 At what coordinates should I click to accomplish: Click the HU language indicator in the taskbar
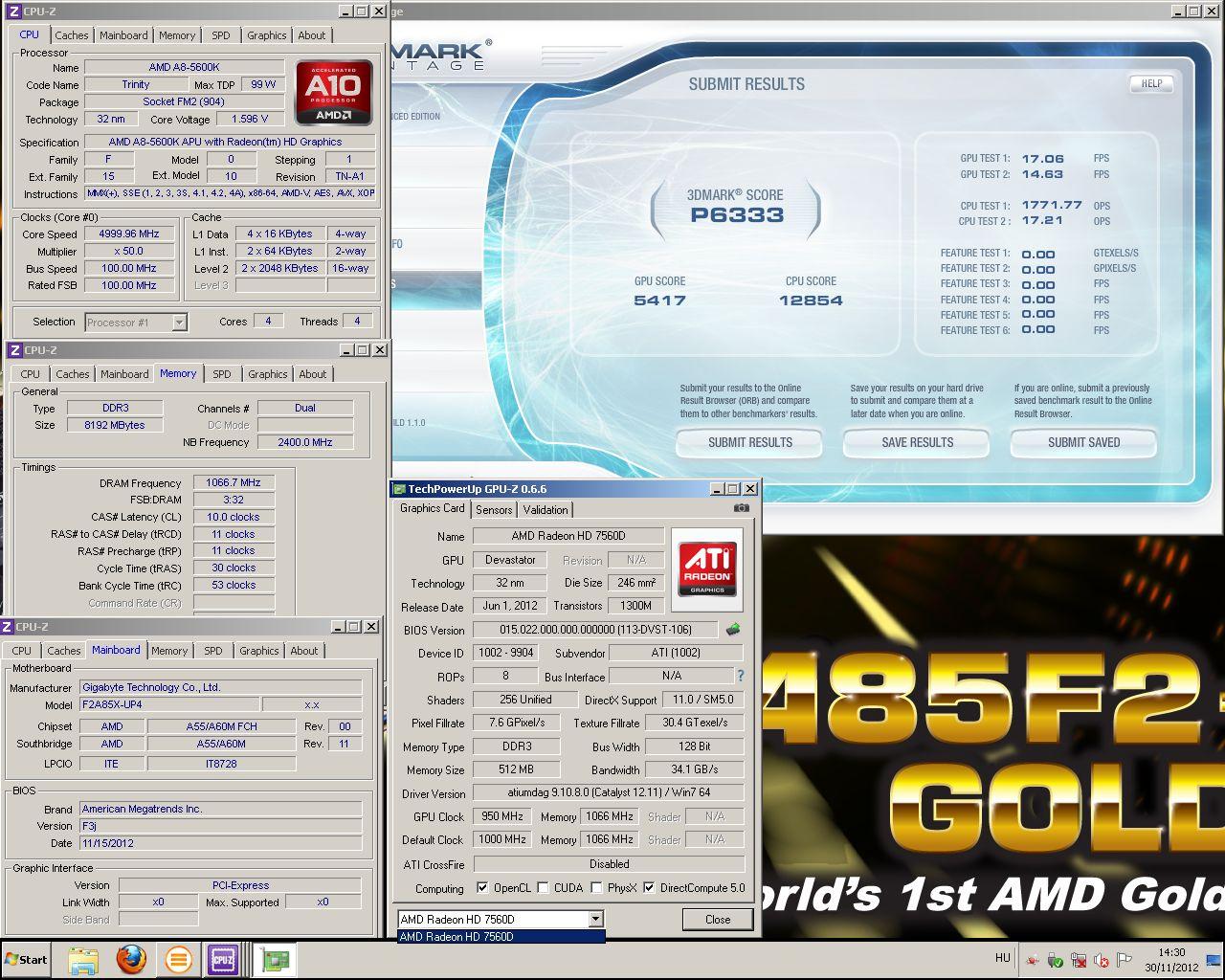tap(1002, 958)
